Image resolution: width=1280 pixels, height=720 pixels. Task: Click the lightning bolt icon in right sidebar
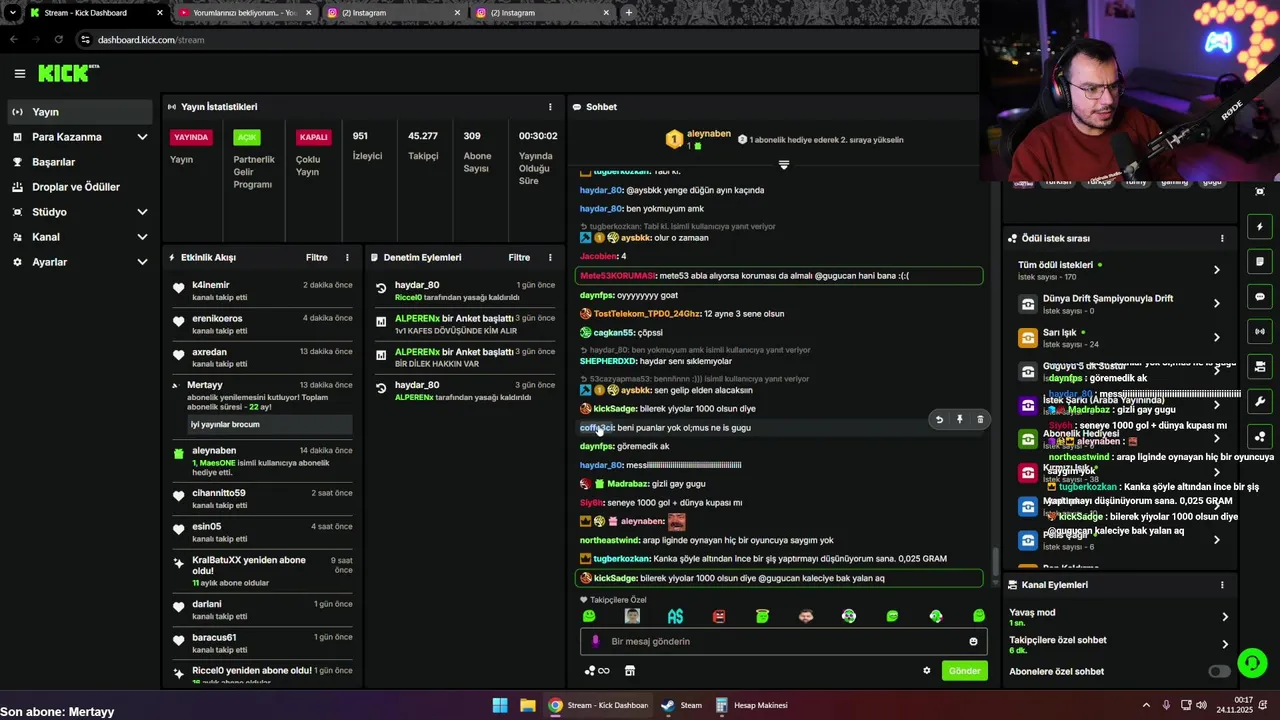tap(1260, 227)
